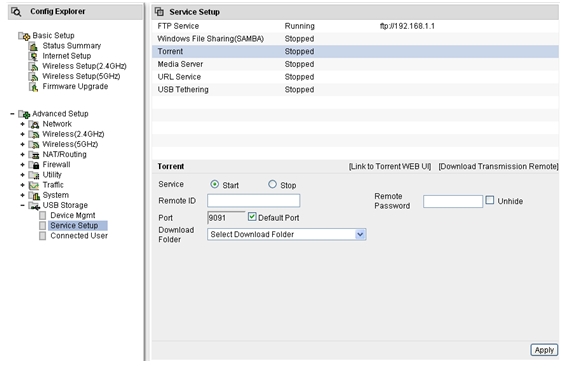Collapse the Advanced Setup tree
Image resolution: width=567 pixels, height=368 pixels.
(x=12, y=114)
